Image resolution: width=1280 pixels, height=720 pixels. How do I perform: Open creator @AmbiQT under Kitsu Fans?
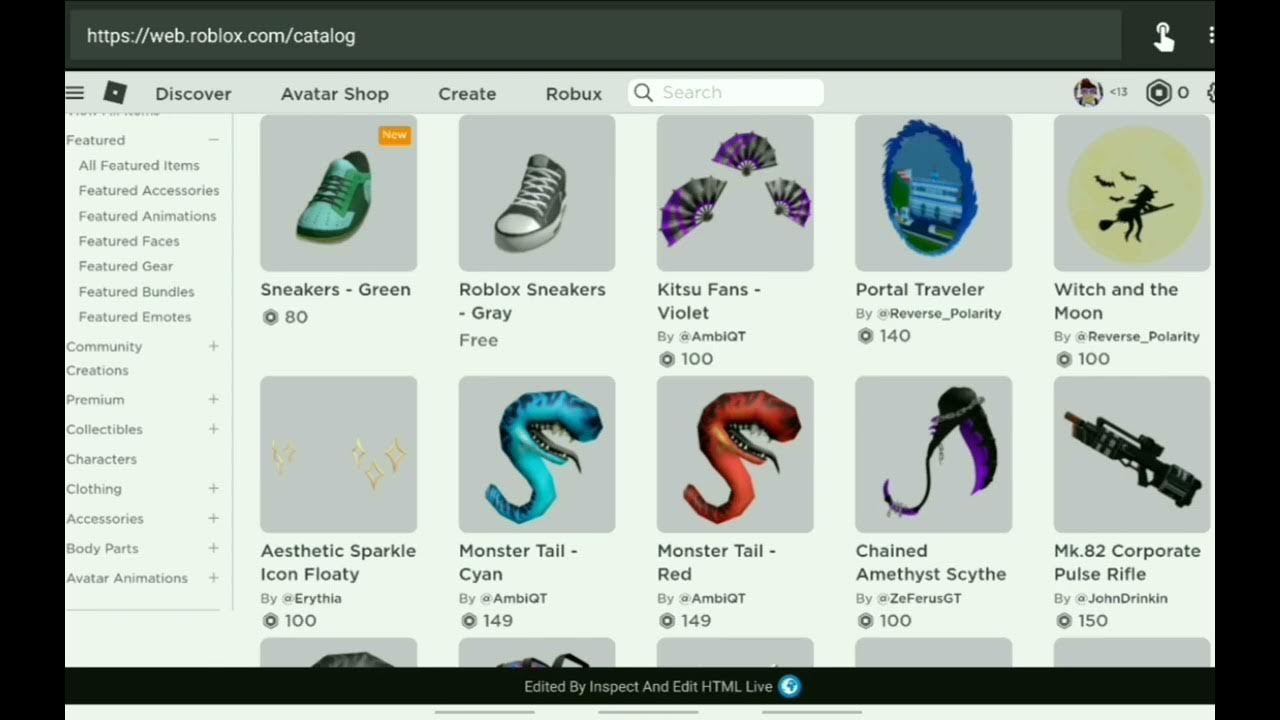712,336
